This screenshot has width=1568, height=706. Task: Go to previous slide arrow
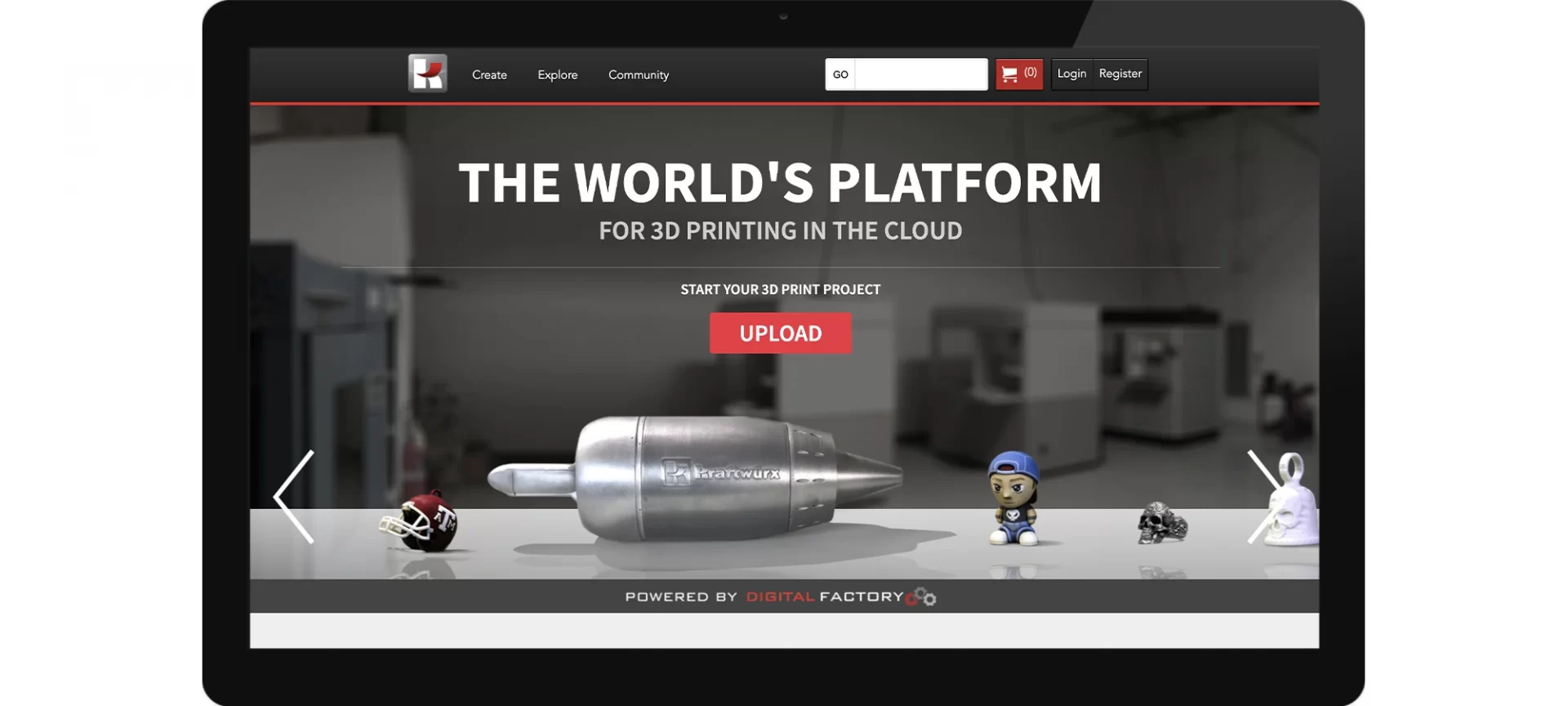[294, 497]
